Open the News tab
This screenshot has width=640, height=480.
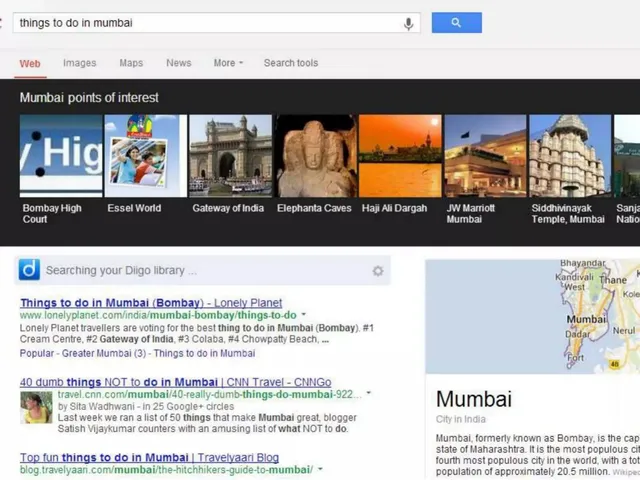(x=179, y=63)
